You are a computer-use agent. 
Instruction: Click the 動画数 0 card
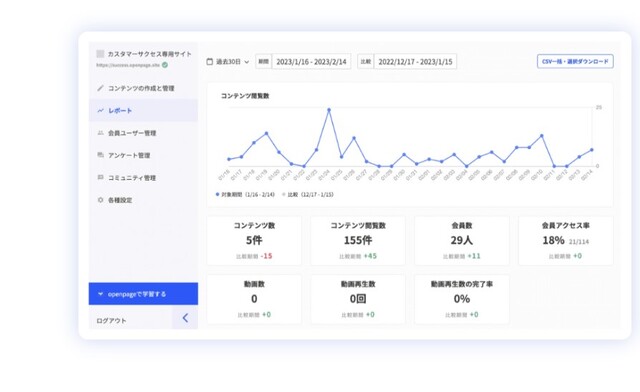254,299
